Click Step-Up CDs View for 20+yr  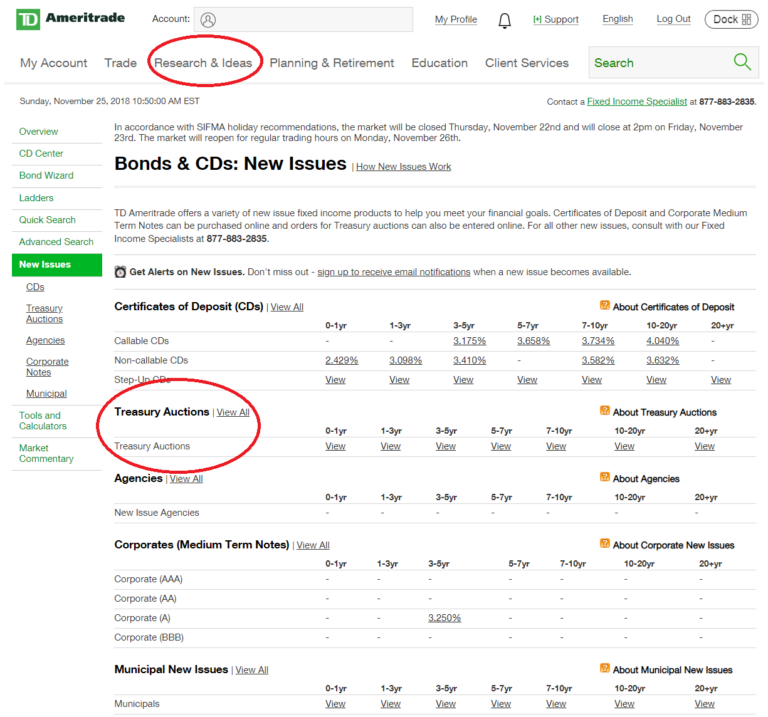721,380
